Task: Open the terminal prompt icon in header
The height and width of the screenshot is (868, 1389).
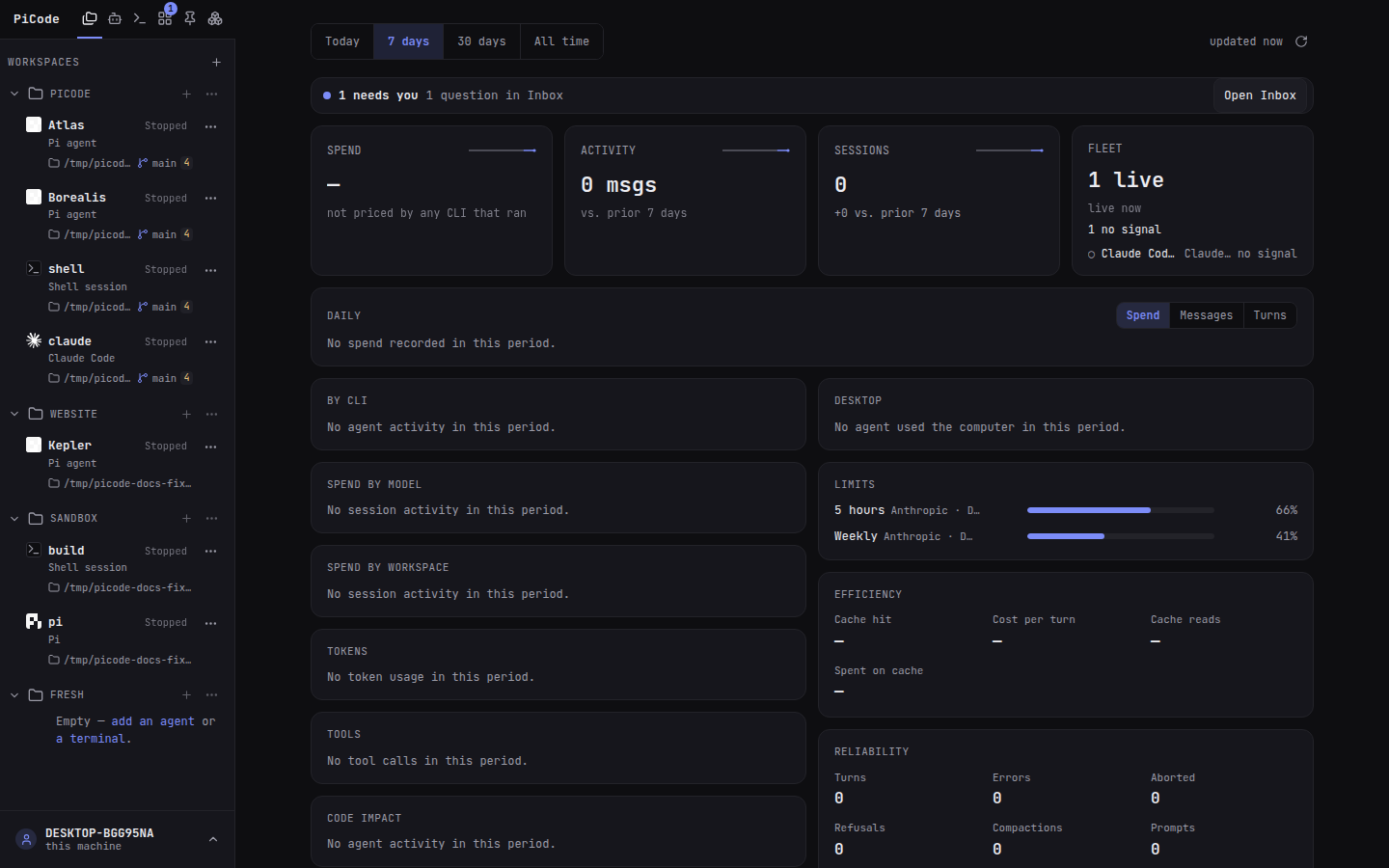Action: (x=140, y=18)
